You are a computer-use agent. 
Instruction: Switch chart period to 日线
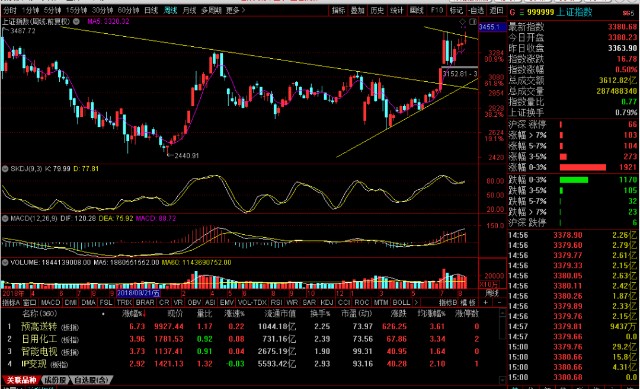pos(151,10)
